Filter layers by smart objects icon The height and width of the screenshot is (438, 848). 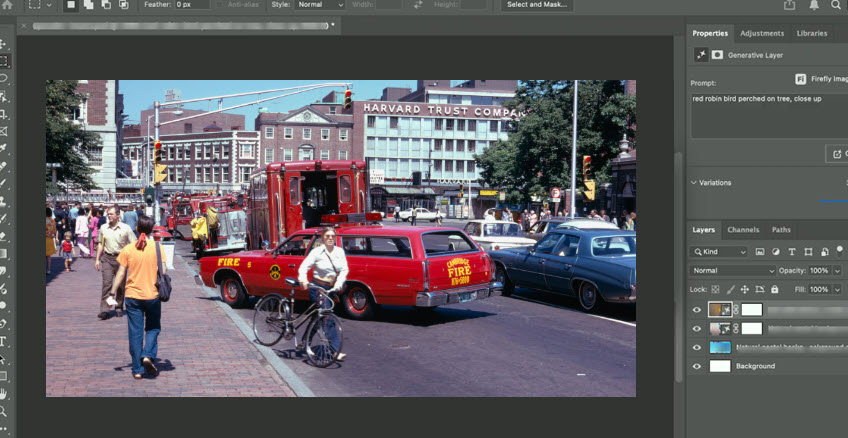pyautogui.click(x=824, y=251)
